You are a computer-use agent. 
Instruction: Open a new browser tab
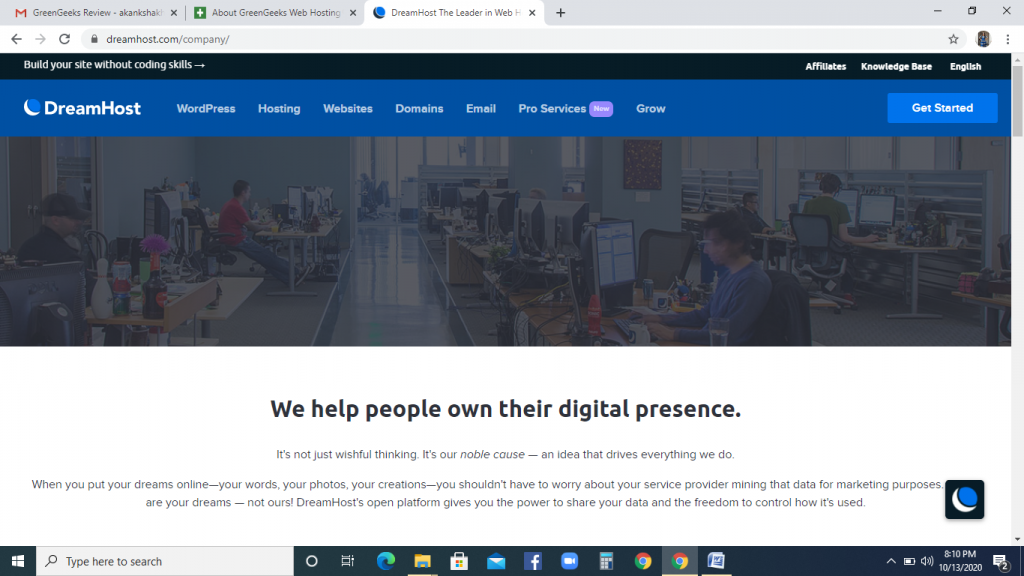click(x=560, y=12)
